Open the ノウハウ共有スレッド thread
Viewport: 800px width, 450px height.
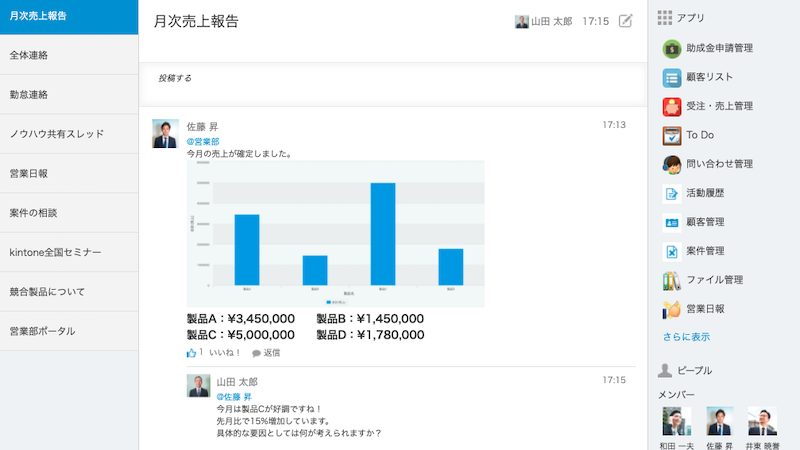tap(69, 133)
